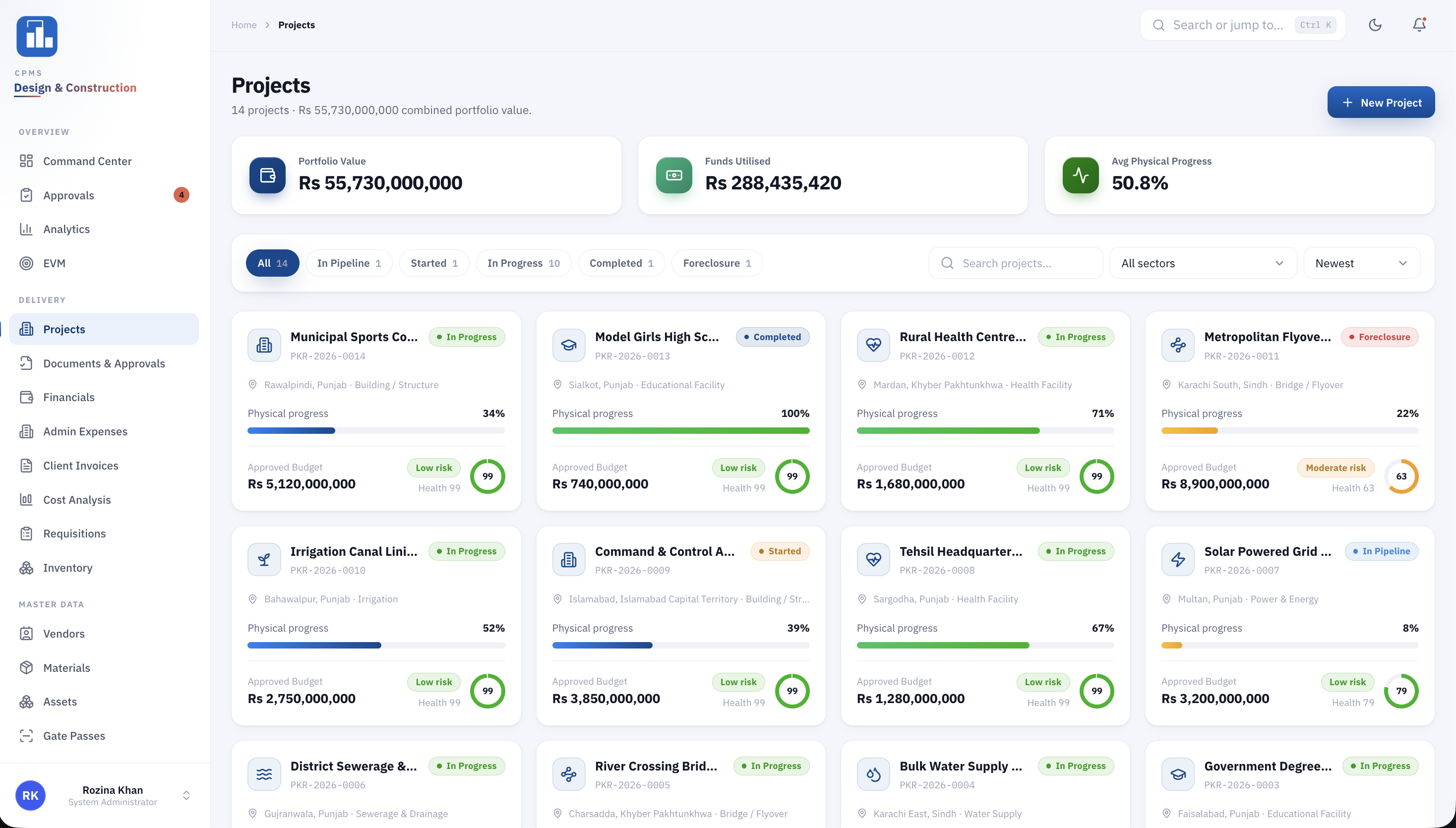Viewport: 1456px width, 828px height.
Task: Open the Newest sort dropdown
Action: click(x=1362, y=263)
